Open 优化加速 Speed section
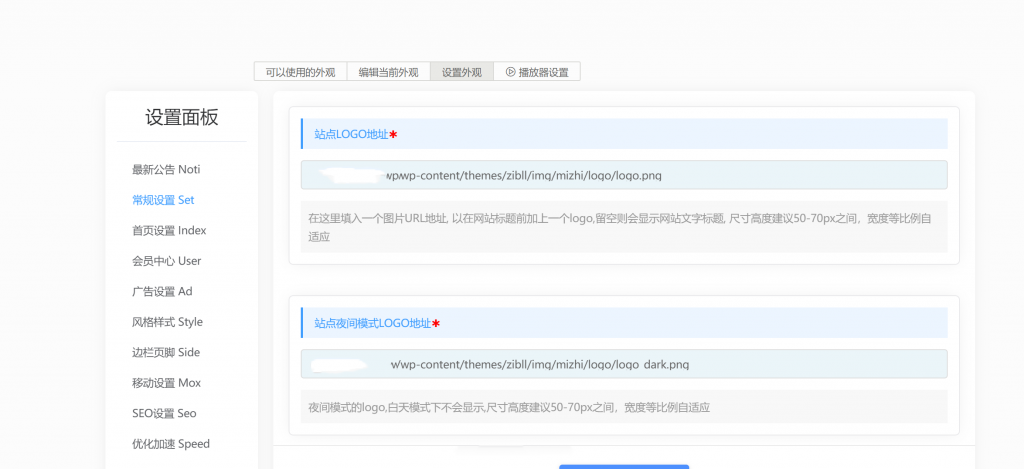The image size is (1024, 469). pos(171,444)
